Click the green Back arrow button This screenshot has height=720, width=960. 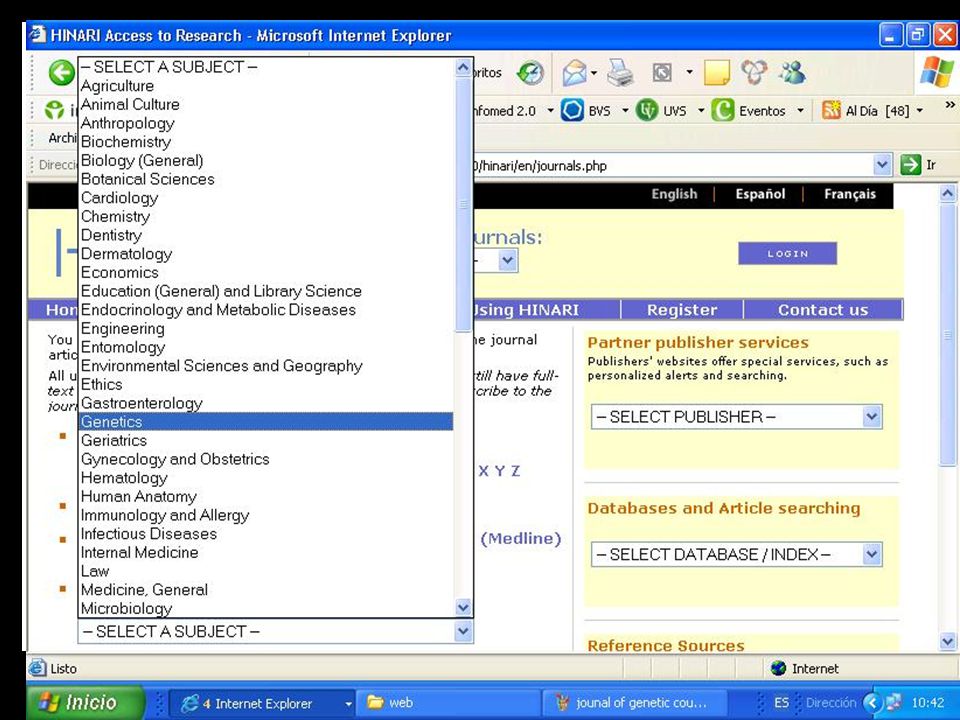[61, 73]
